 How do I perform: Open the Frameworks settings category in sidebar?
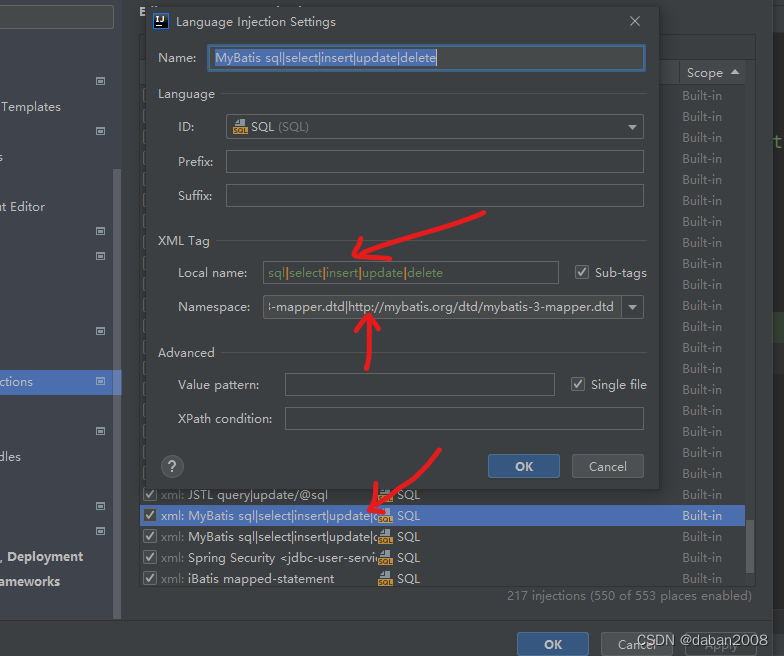pos(30,582)
